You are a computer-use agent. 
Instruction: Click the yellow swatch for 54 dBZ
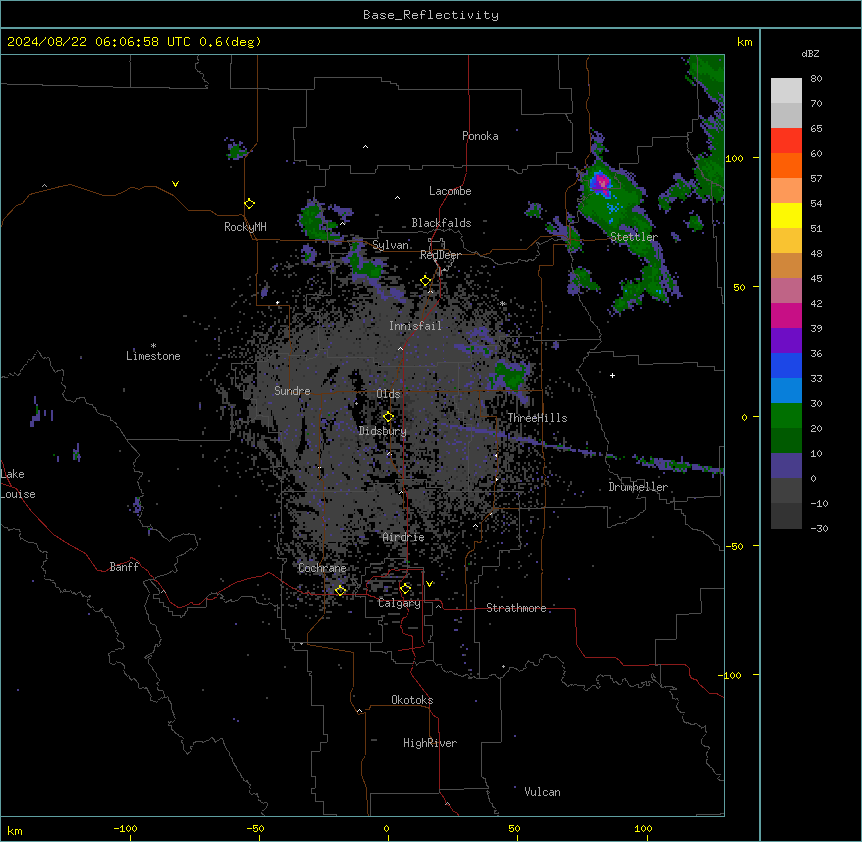coord(786,215)
